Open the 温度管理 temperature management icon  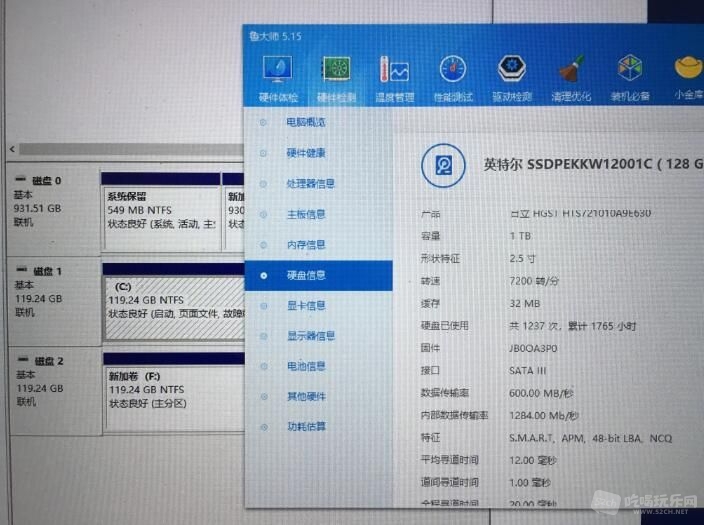[395, 79]
